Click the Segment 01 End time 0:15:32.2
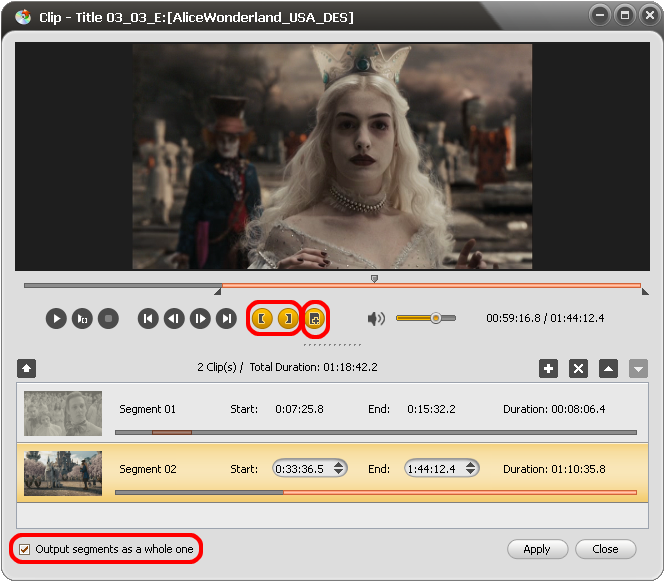This screenshot has width=665, height=582. click(431, 409)
